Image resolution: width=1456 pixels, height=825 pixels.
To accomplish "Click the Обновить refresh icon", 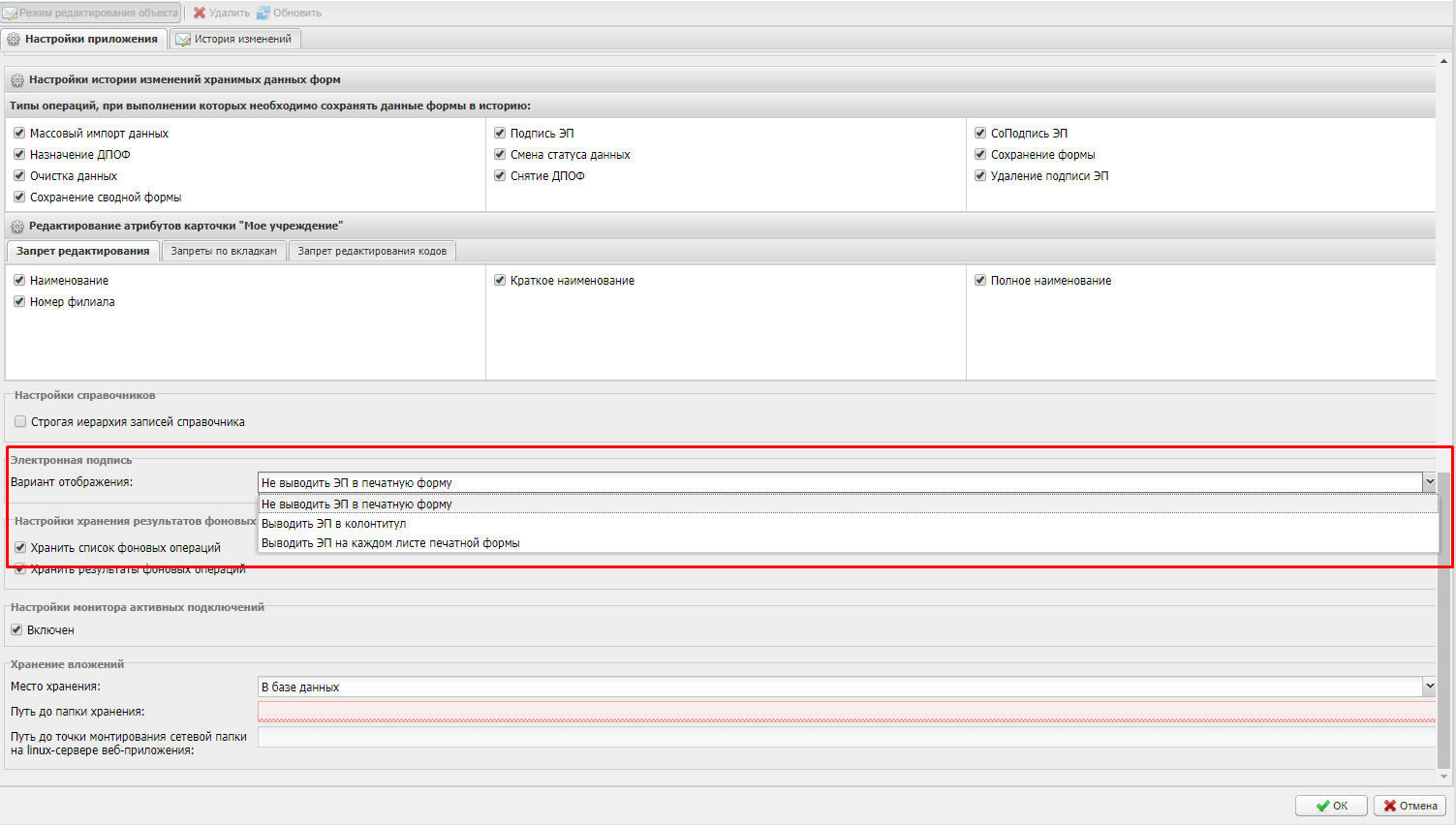I will pos(263,14).
